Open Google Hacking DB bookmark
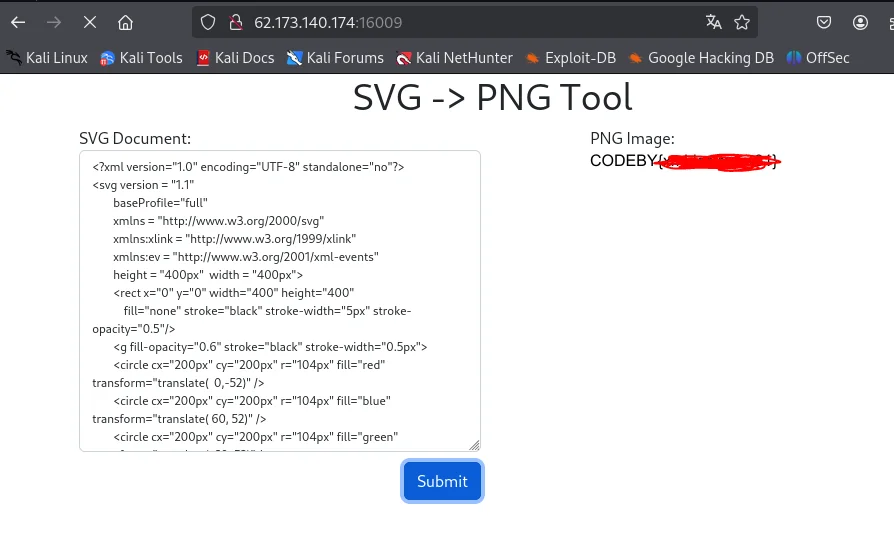894x558 pixels. [701, 58]
